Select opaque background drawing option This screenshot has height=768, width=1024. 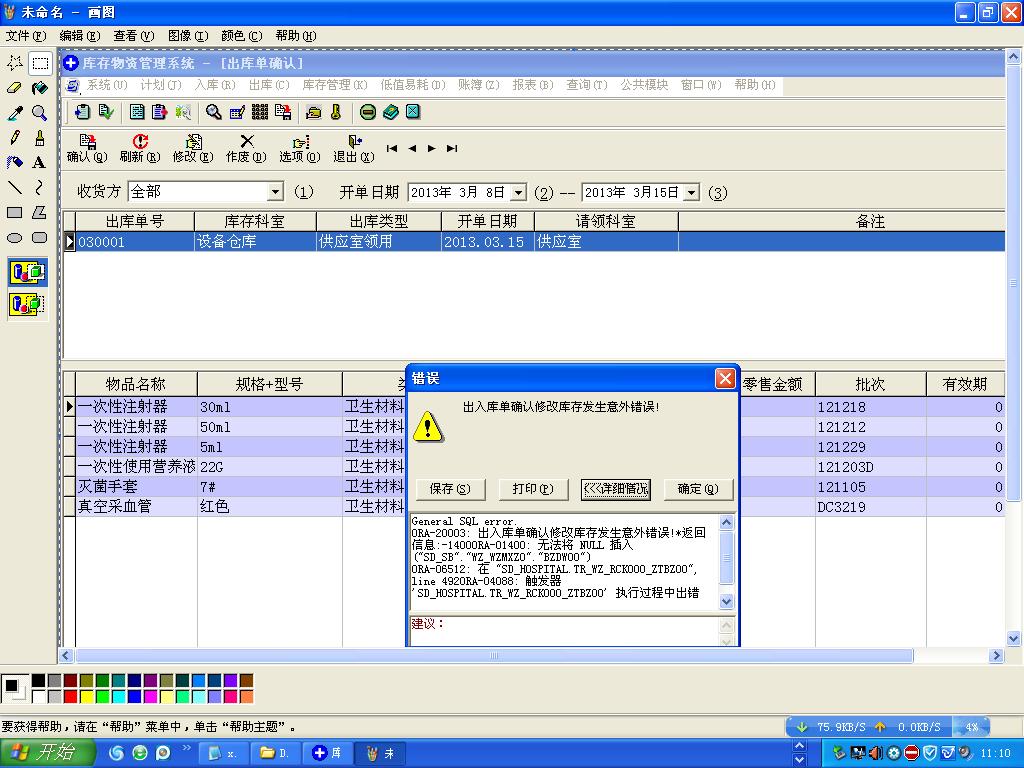(x=27, y=272)
